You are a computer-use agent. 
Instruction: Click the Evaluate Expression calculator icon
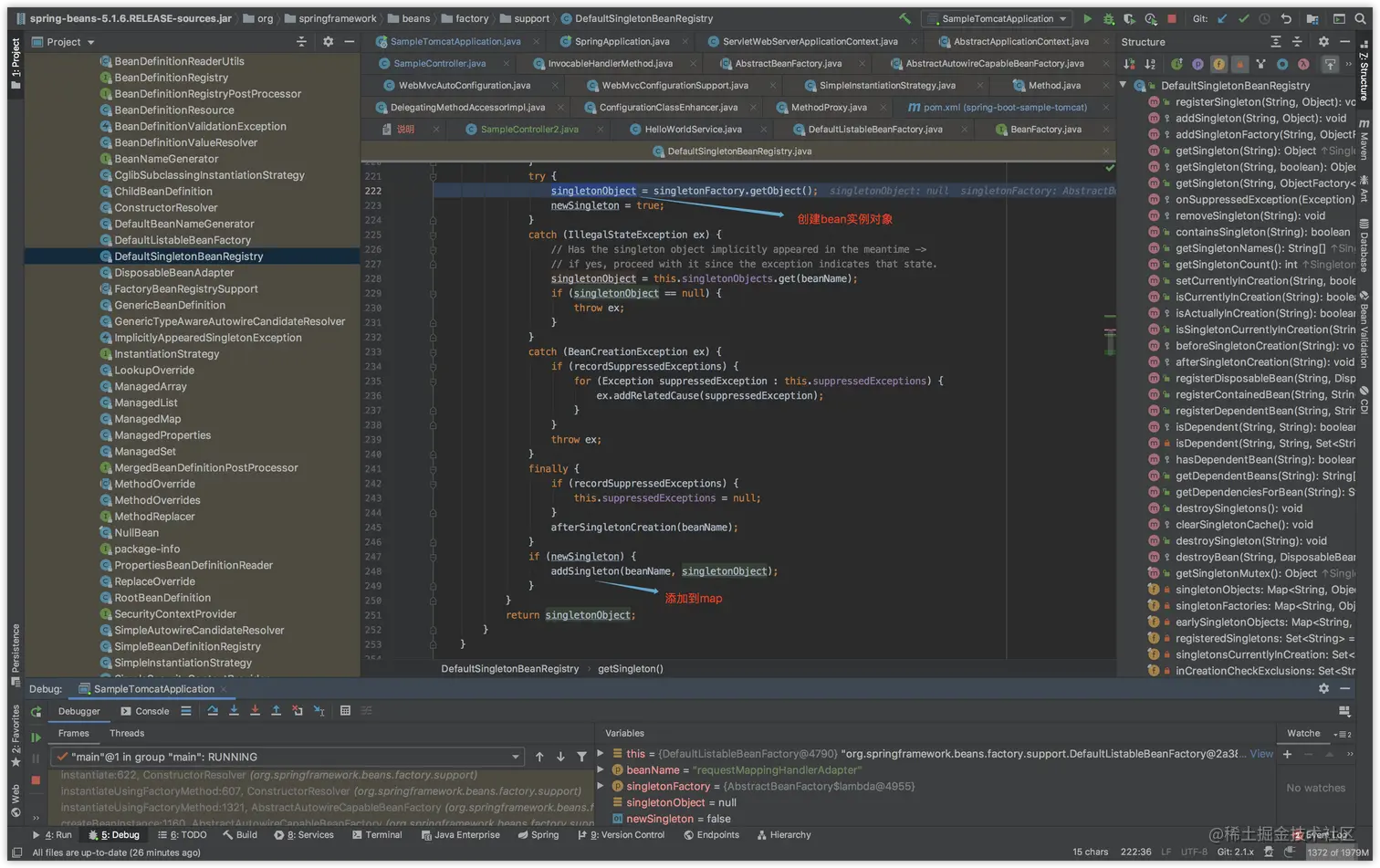coord(345,711)
